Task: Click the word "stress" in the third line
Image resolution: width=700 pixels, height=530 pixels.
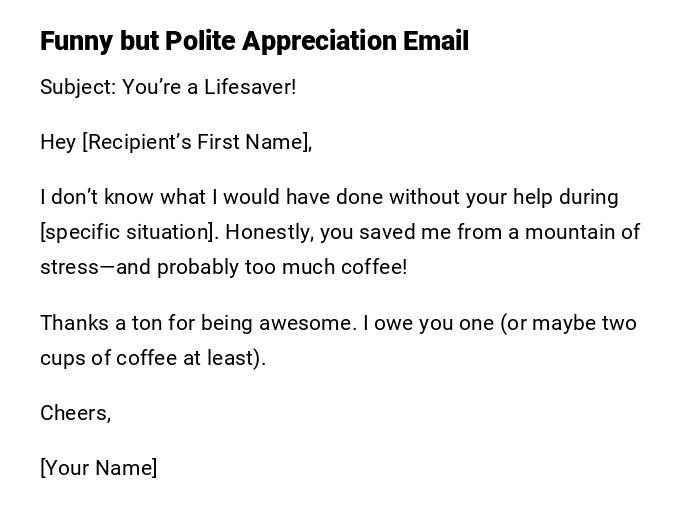Action: 68,267
